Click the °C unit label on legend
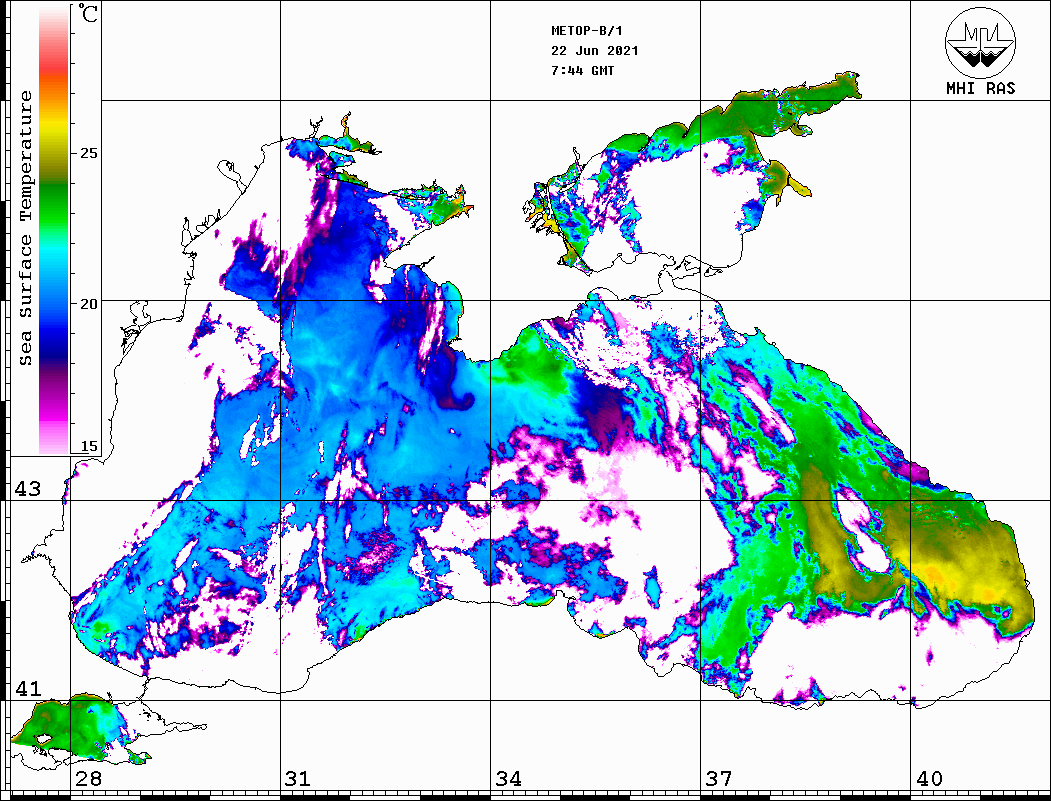 [x=88, y=13]
